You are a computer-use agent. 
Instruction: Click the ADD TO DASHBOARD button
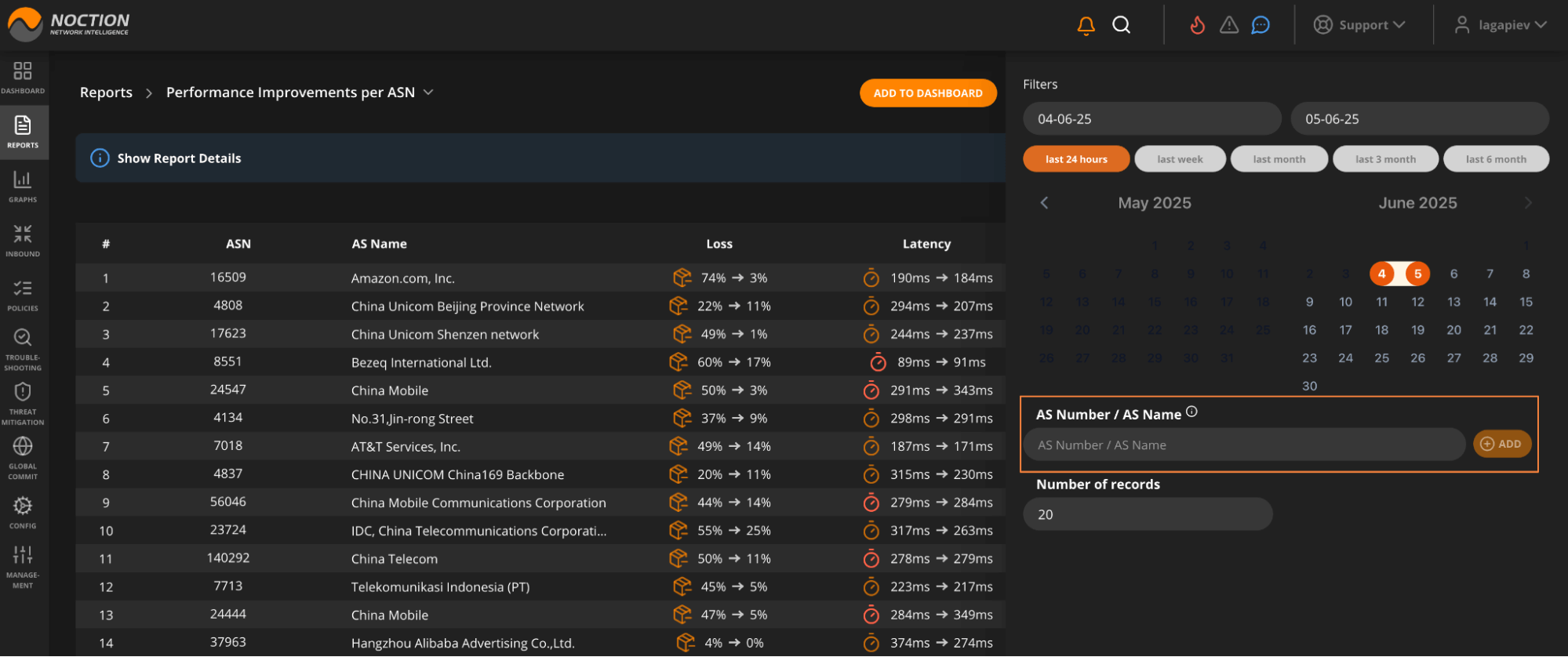pos(928,93)
